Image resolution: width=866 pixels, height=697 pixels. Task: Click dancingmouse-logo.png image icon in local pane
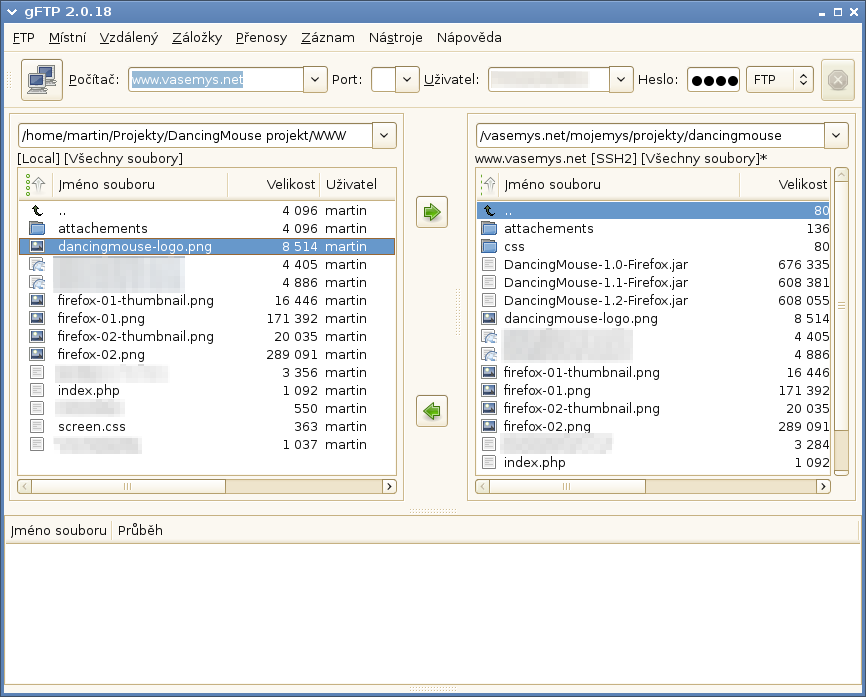pyautogui.click(x=37, y=246)
